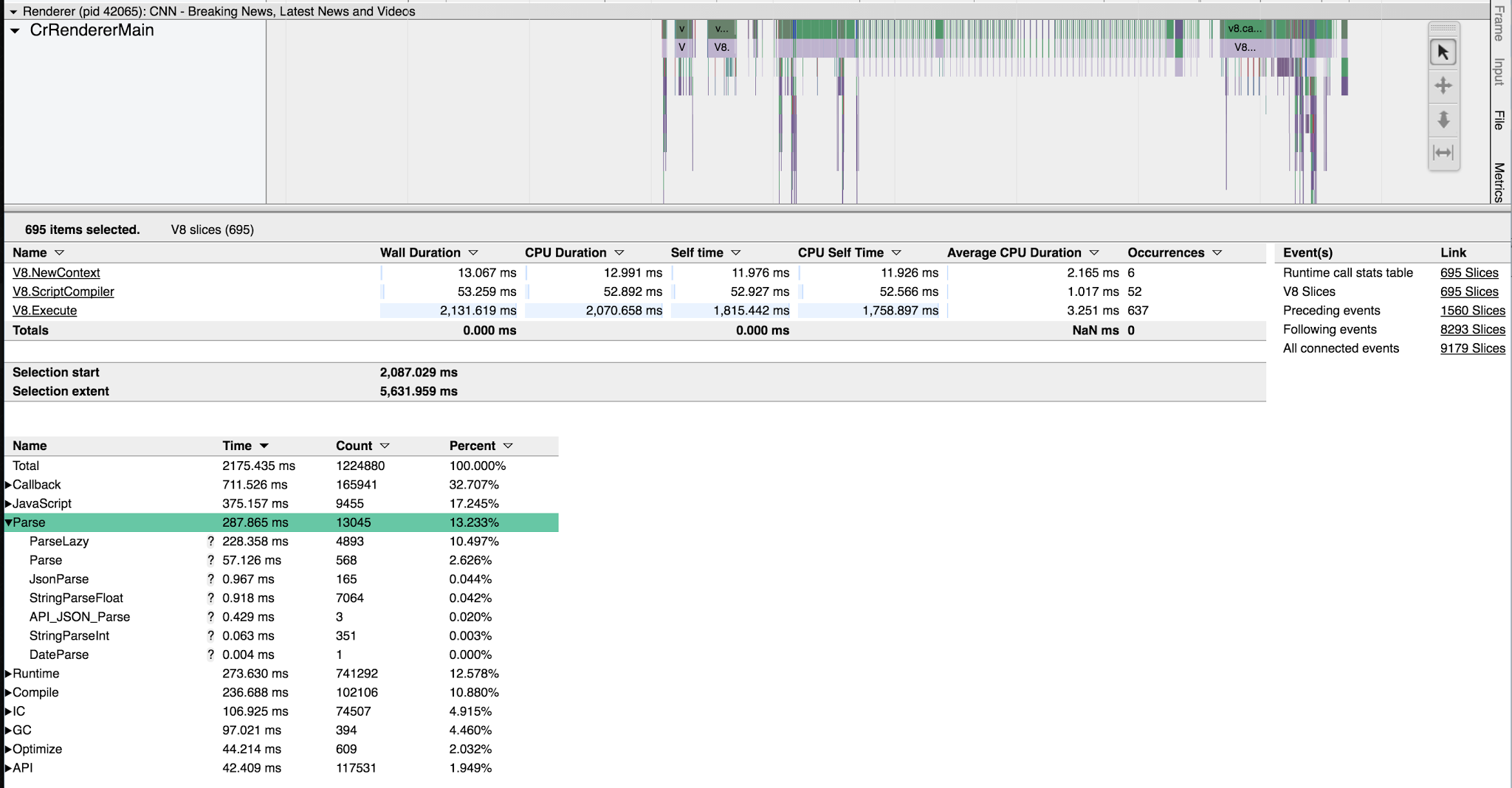This screenshot has width=1512, height=788.
Task: Follow the 8293 Slices following events link
Action: point(1472,330)
